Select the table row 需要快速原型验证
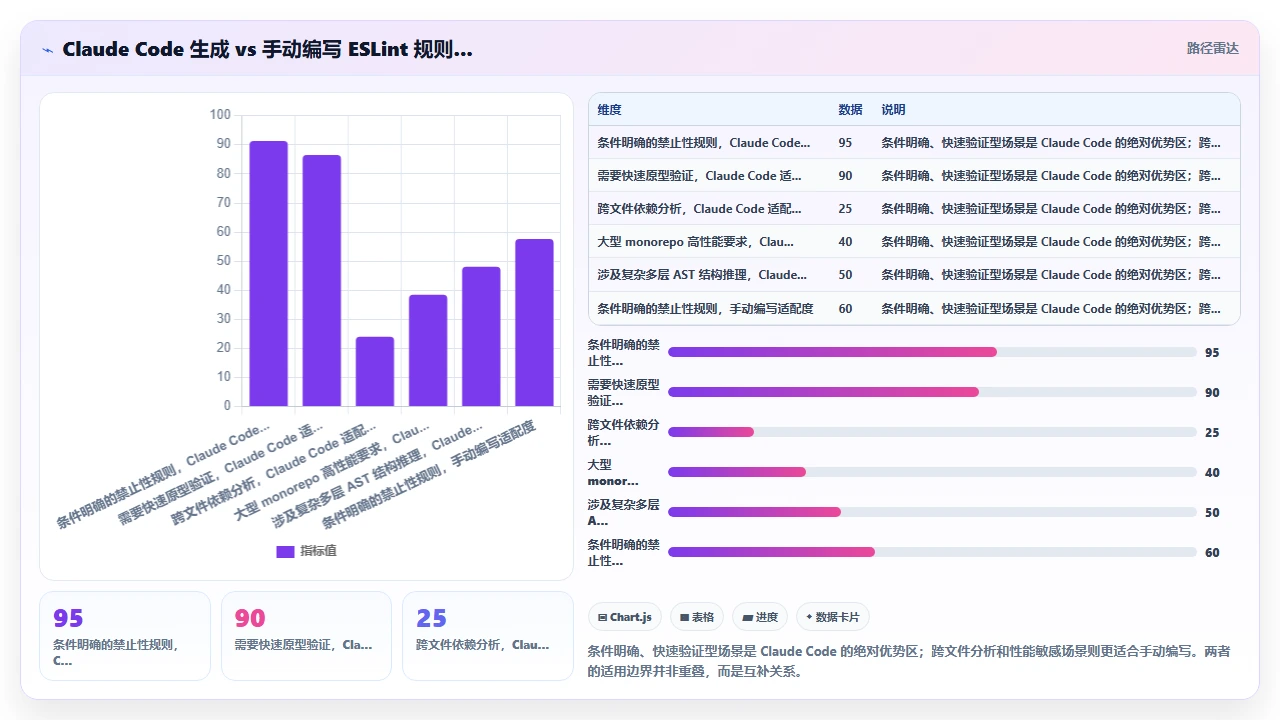 (914, 176)
